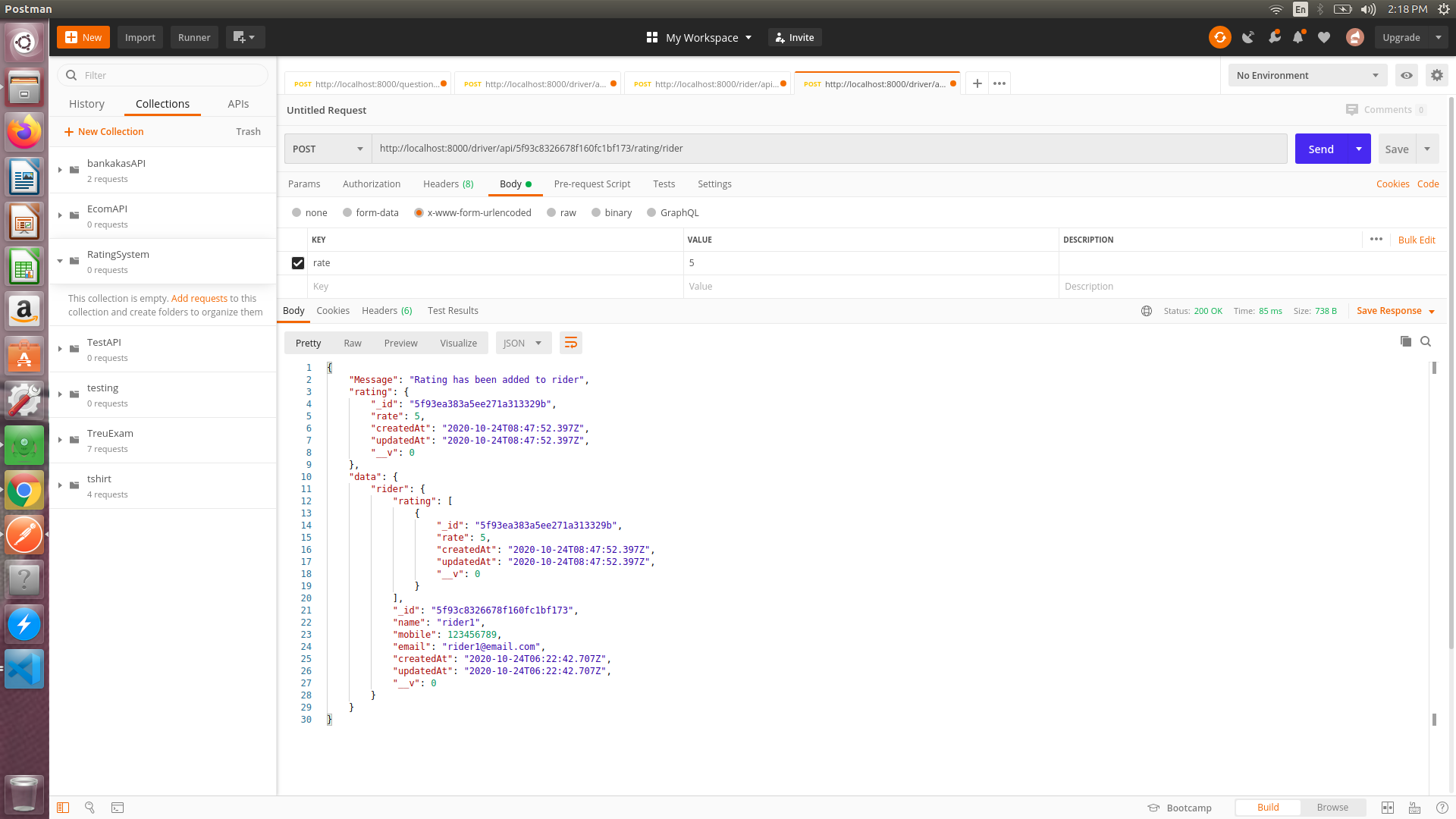
Task: Select the raw body type radio
Action: (551, 213)
